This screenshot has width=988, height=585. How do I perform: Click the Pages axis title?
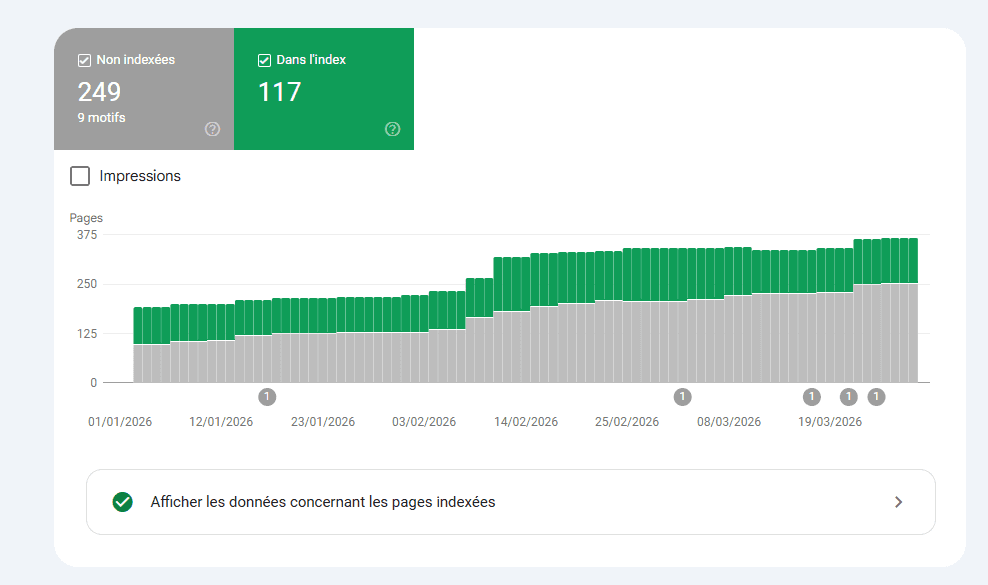[86, 218]
